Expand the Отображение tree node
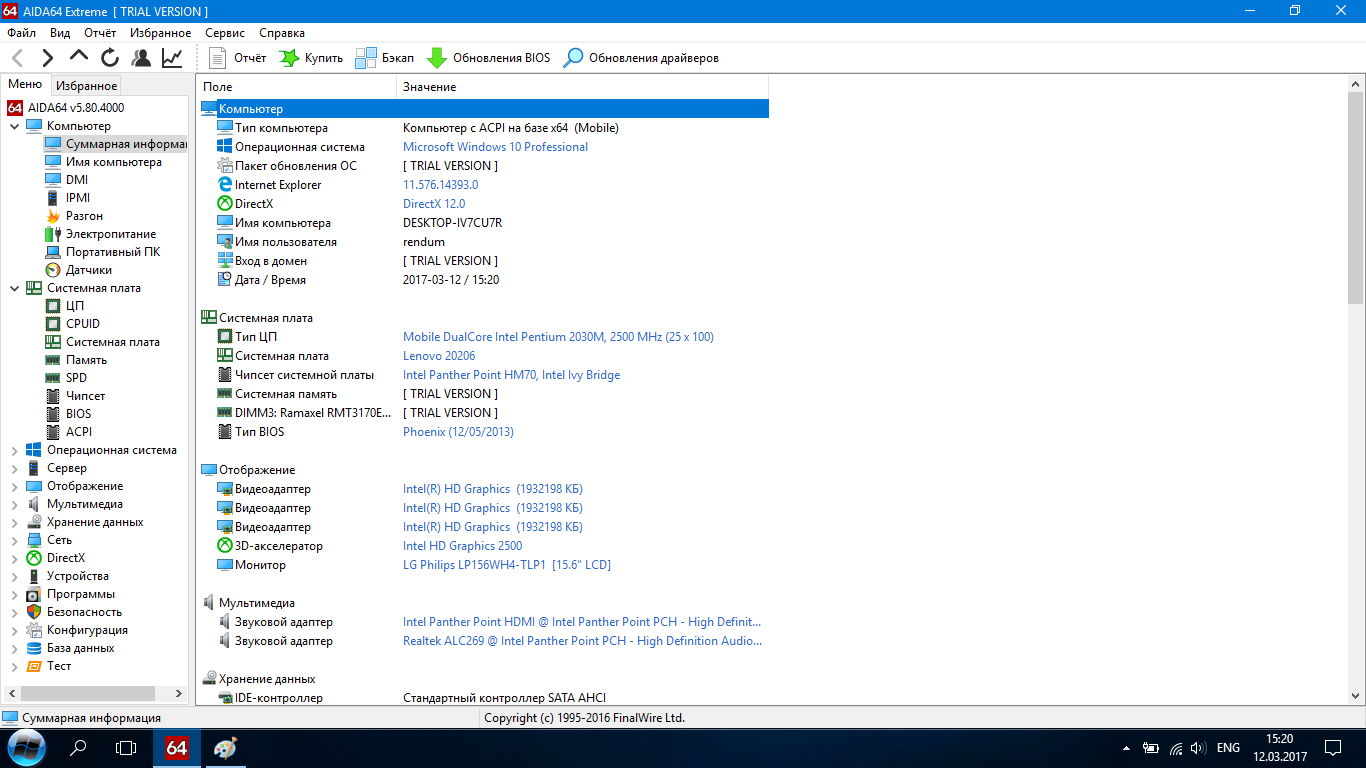This screenshot has height=768, width=1366. coord(14,486)
